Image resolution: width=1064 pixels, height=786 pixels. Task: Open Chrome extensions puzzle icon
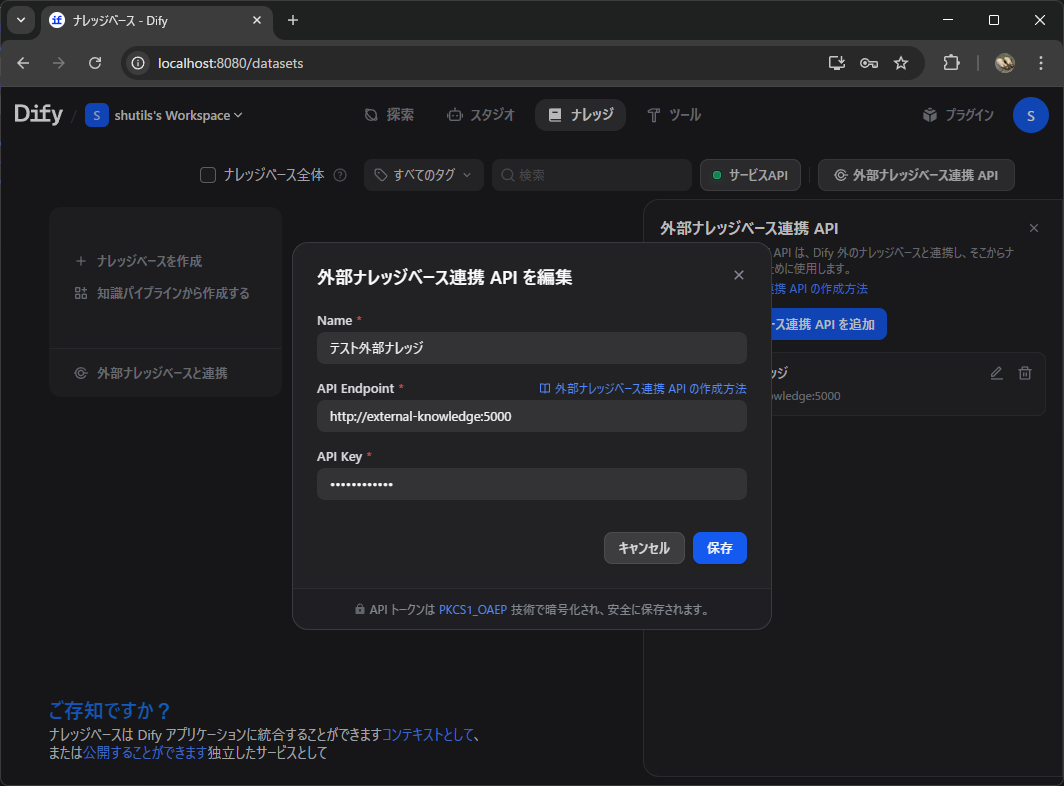951,62
